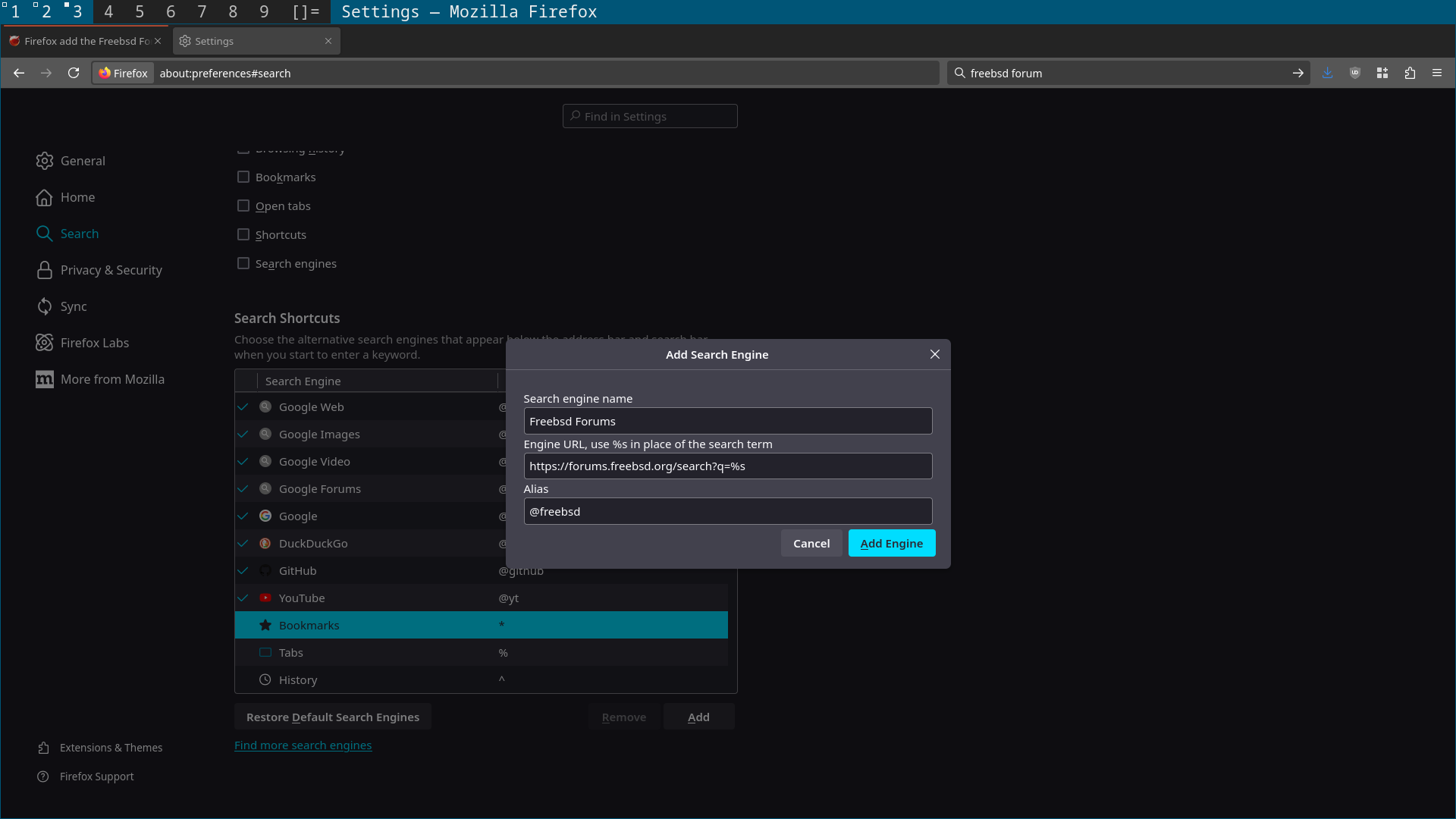Click the go arrow in search bar
This screenshot has height=819, width=1456.
[x=1298, y=73]
